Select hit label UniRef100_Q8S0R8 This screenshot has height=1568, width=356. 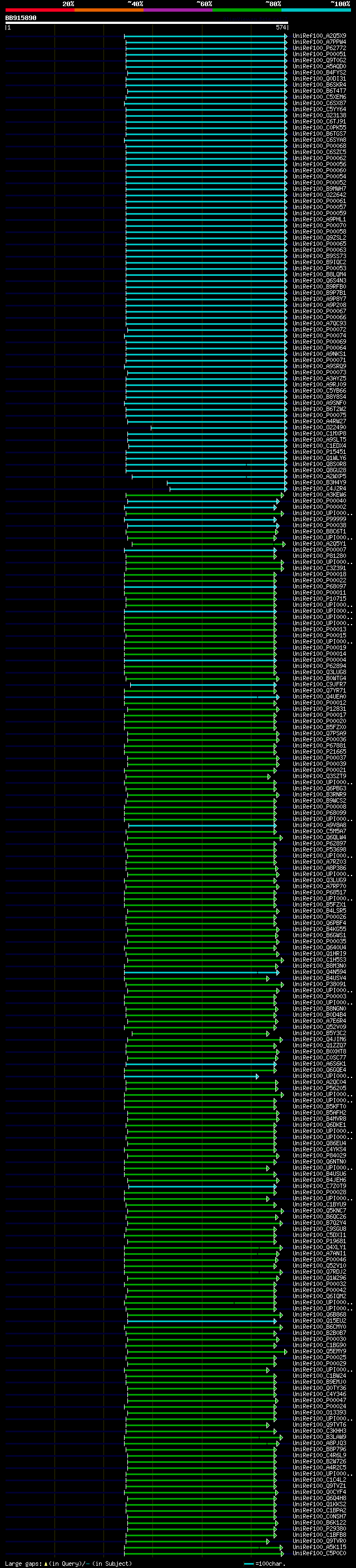(x=319, y=464)
